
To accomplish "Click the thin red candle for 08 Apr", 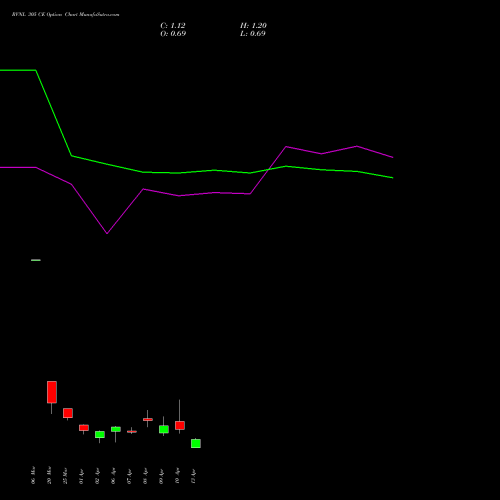I will click(148, 420).
